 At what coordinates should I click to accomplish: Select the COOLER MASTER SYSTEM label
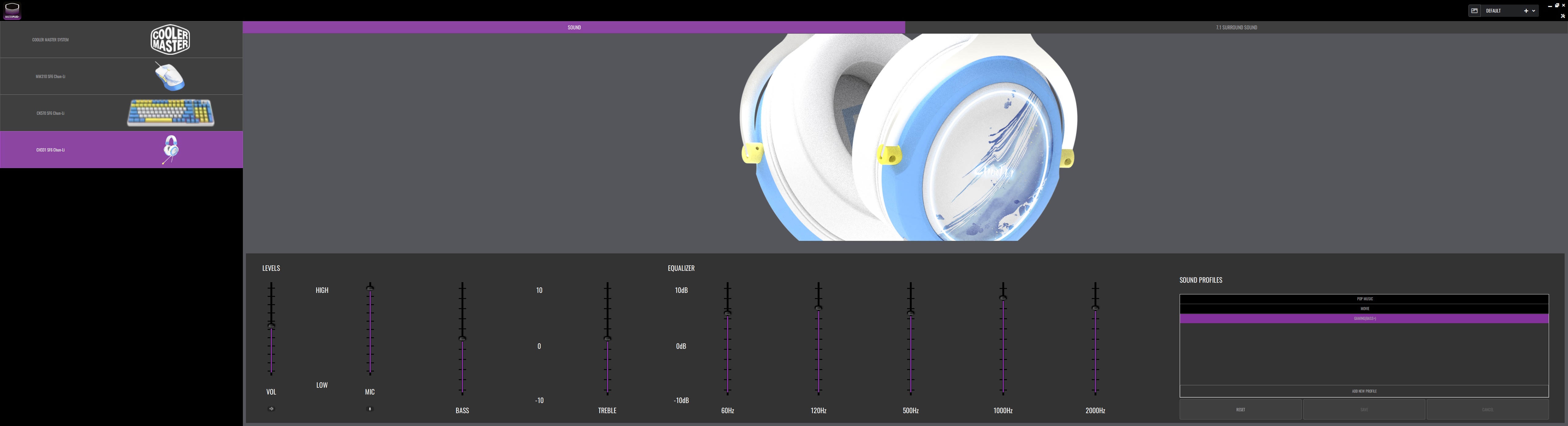click(51, 39)
